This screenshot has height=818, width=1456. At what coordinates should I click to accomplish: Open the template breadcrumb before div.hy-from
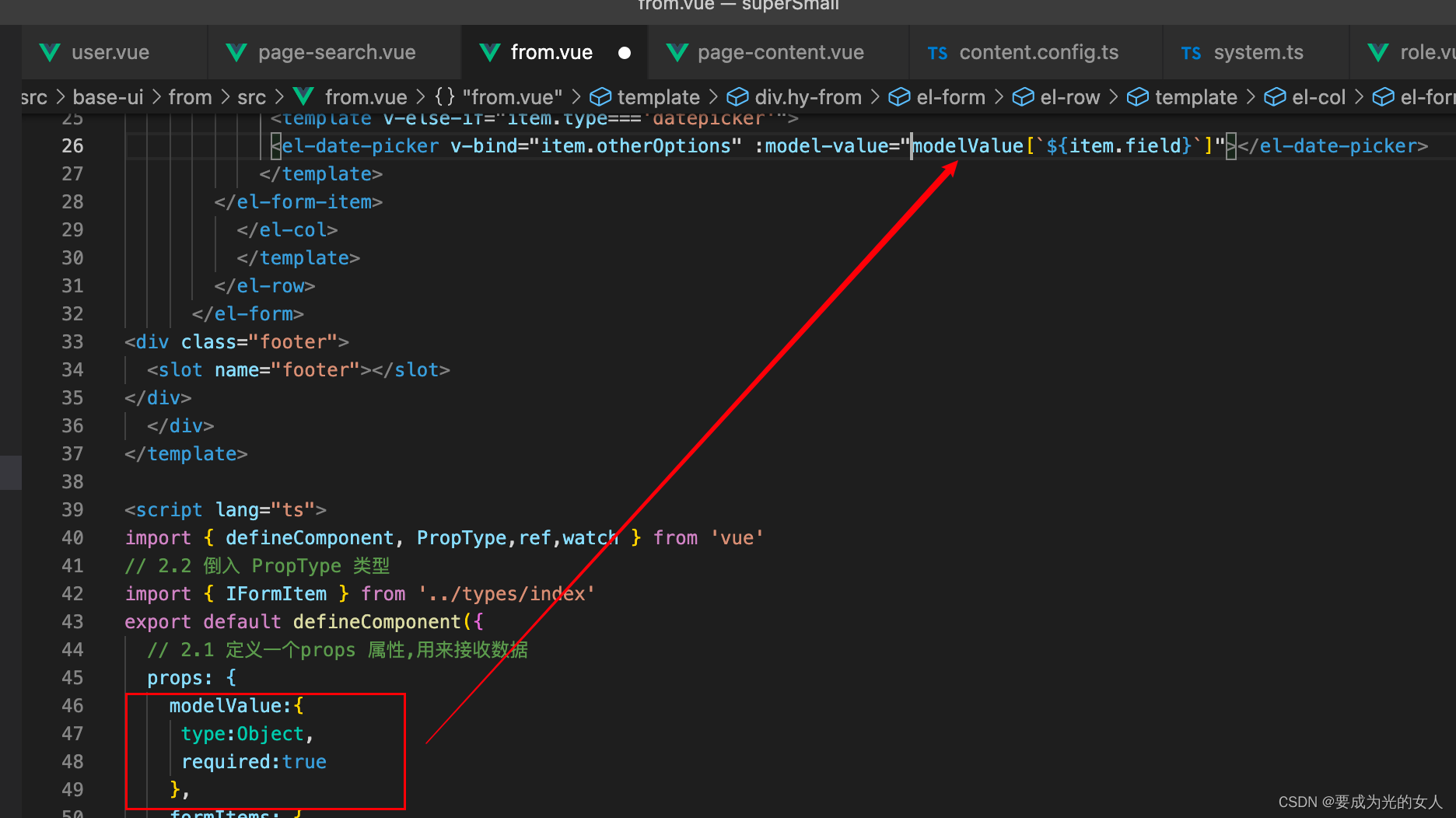pos(659,97)
